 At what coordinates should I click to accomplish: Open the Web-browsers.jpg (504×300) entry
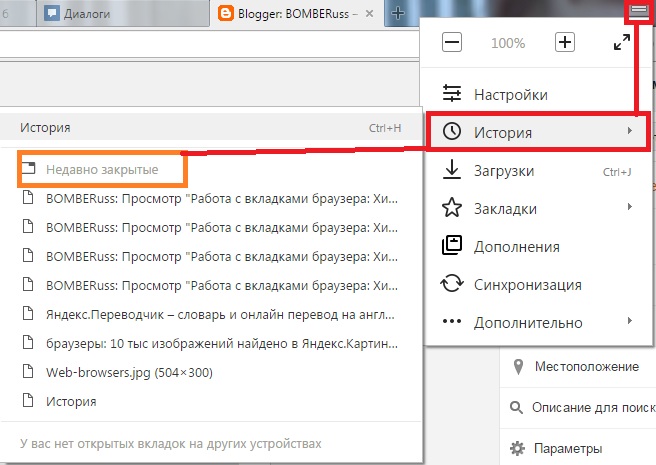click(210, 372)
